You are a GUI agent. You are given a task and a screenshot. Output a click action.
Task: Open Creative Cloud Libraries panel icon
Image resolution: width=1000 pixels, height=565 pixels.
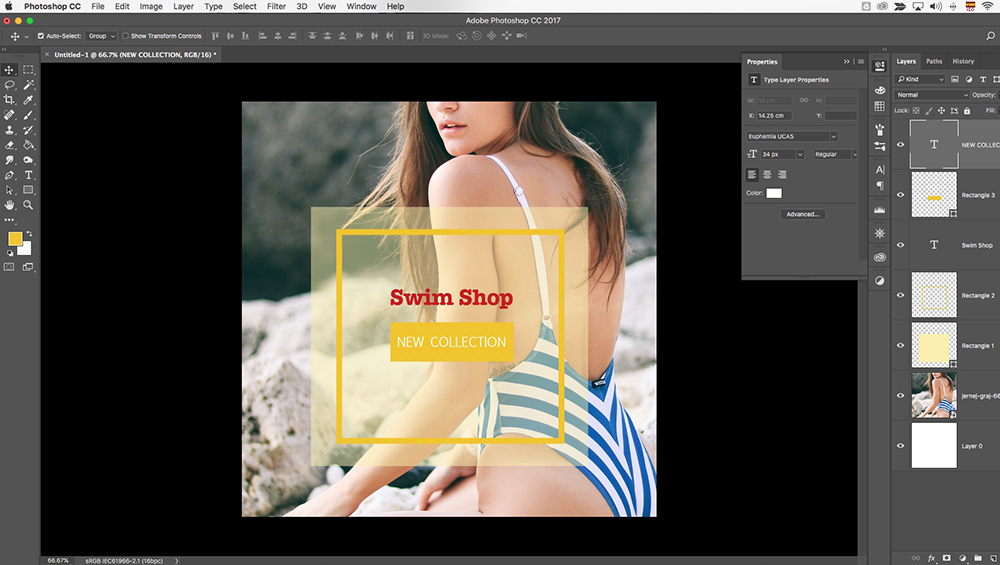(880, 257)
